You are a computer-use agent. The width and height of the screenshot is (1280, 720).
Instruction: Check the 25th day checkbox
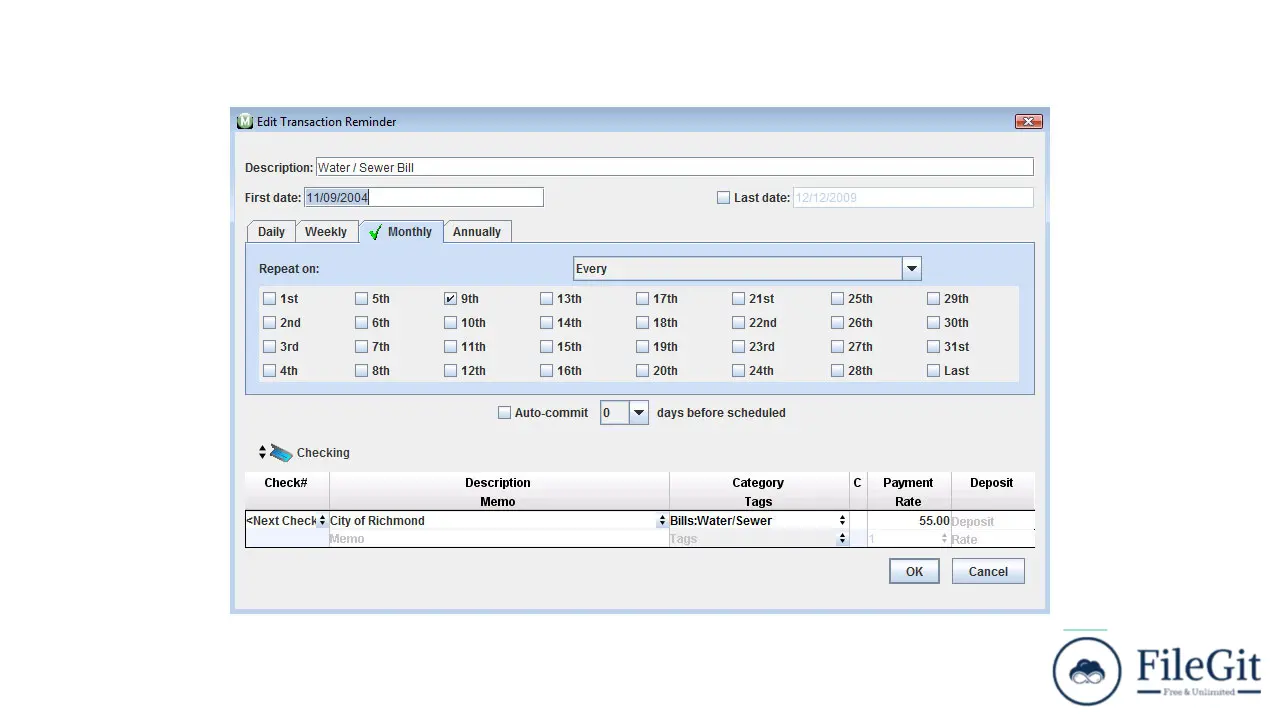click(837, 298)
